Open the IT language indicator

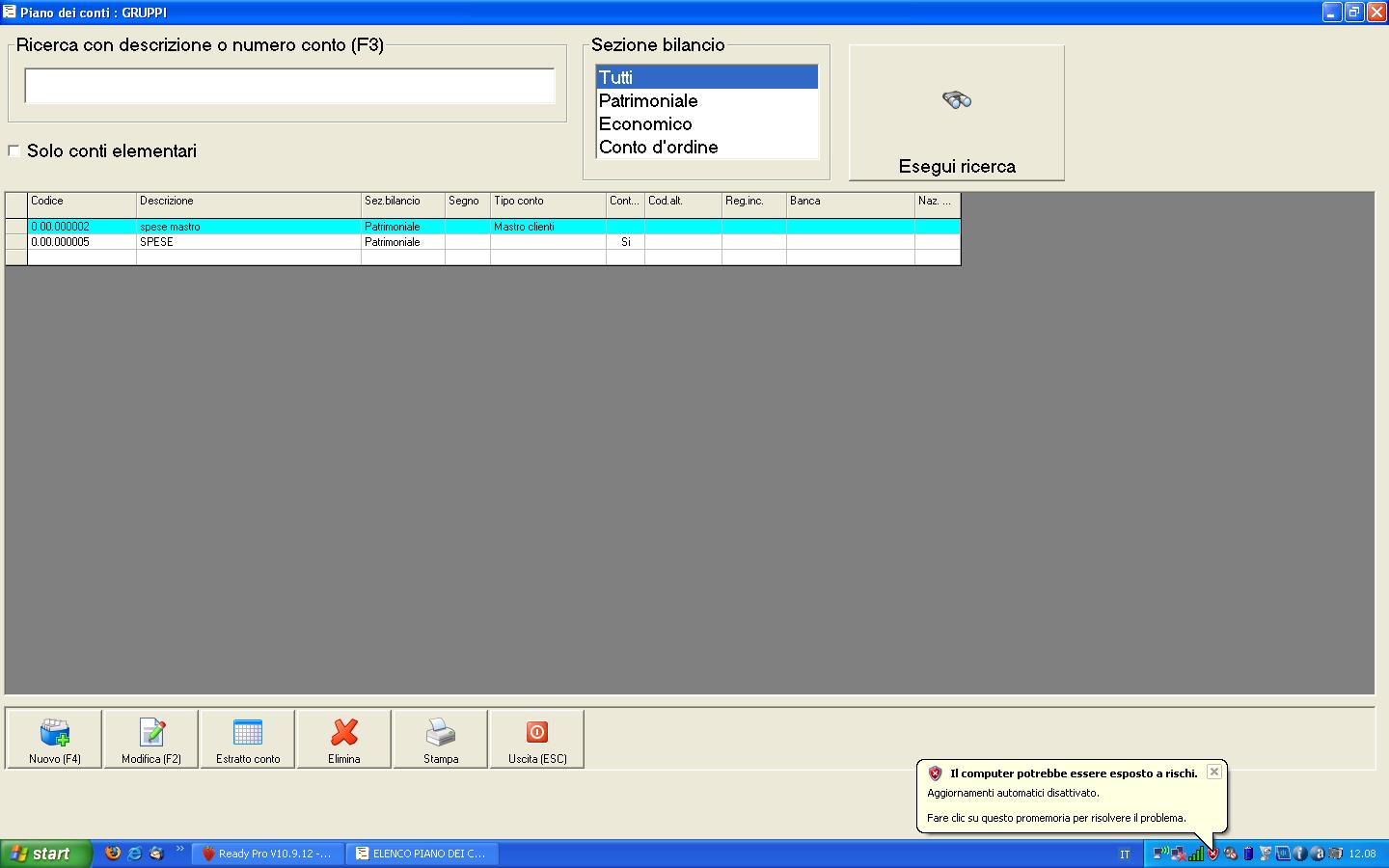[1125, 854]
